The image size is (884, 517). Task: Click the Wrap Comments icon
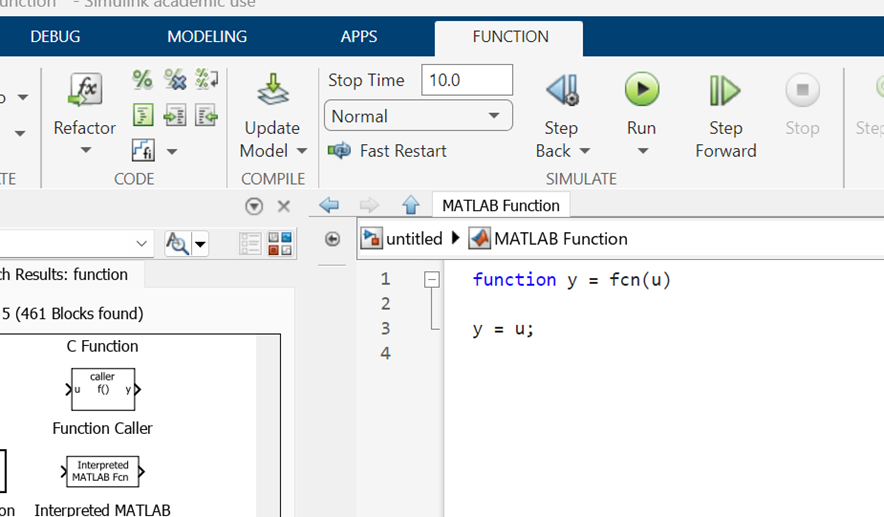[207, 80]
